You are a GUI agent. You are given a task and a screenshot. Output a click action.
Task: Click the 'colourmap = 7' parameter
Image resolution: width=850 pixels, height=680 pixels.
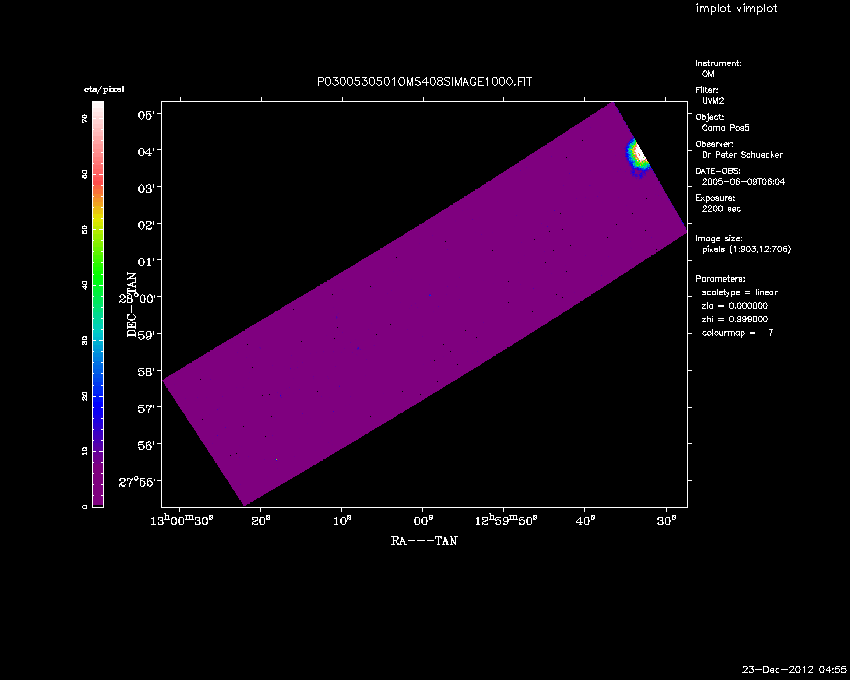737,333
